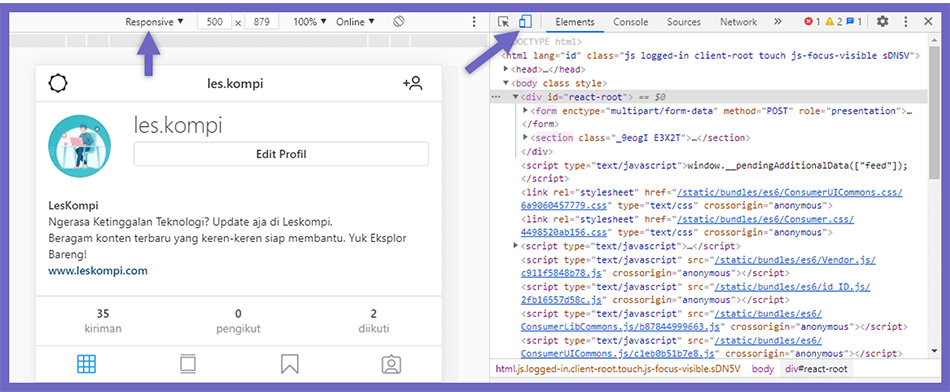This screenshot has width=950, height=392.
Task: Click the red error count indicator
Action: pos(812,22)
